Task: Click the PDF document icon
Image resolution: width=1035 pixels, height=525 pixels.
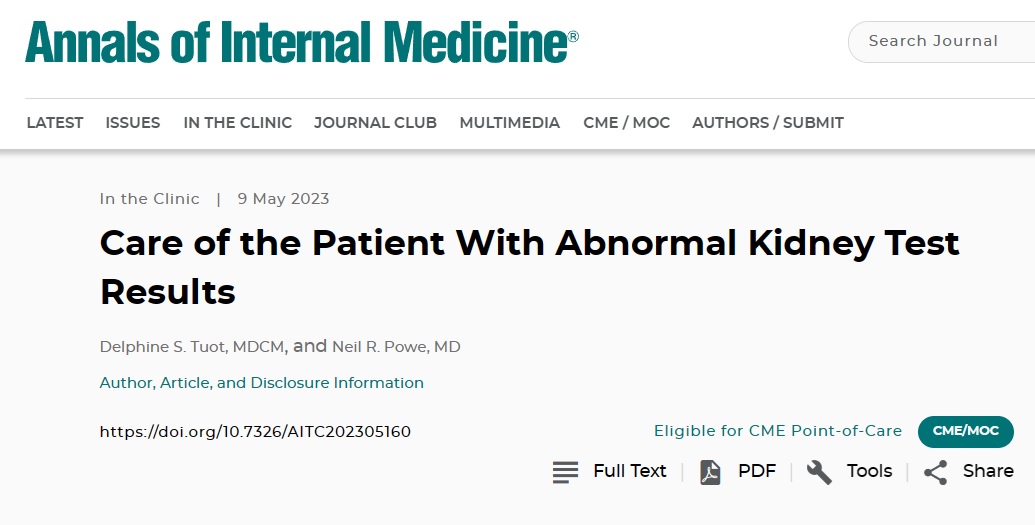Action: coord(710,472)
